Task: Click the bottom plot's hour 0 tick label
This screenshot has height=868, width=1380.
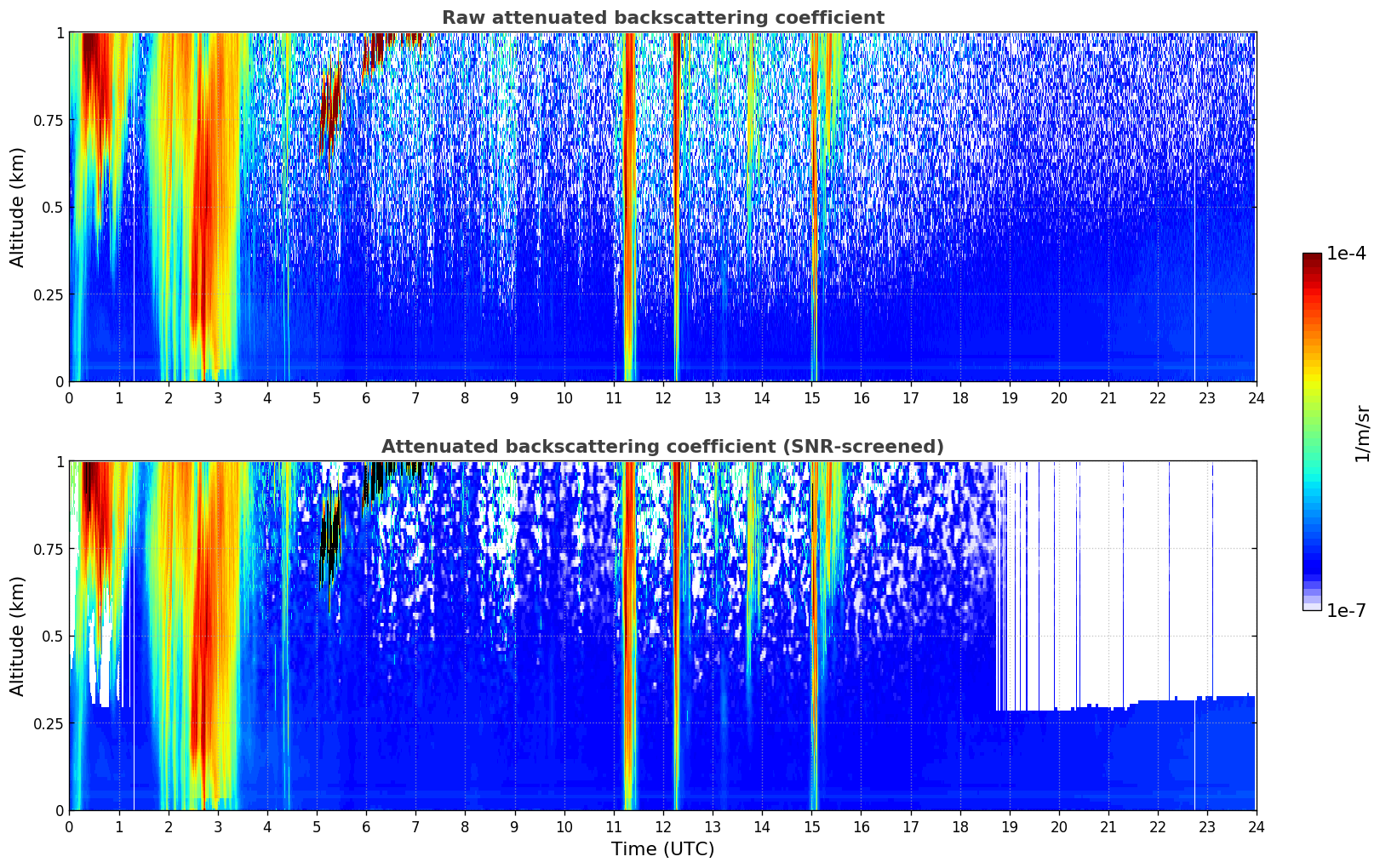Action: coord(70,826)
